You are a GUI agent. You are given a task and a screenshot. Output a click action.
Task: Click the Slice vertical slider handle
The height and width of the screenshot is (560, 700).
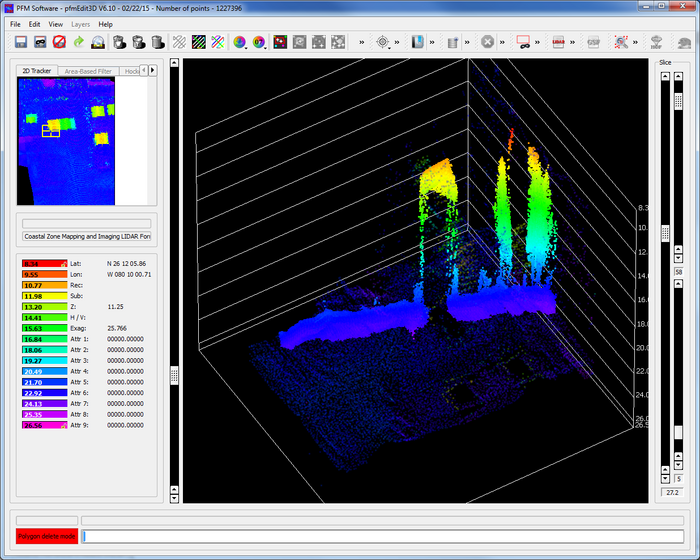pos(665,233)
